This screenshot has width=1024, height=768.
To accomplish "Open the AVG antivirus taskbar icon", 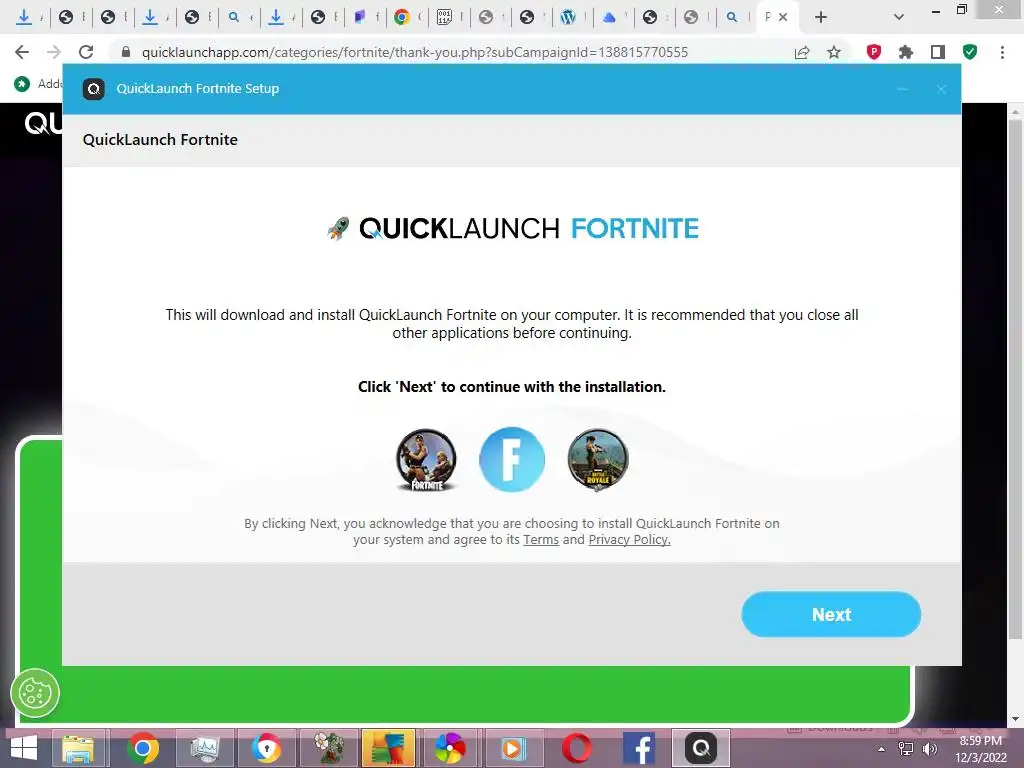I will pyautogui.click(x=389, y=748).
